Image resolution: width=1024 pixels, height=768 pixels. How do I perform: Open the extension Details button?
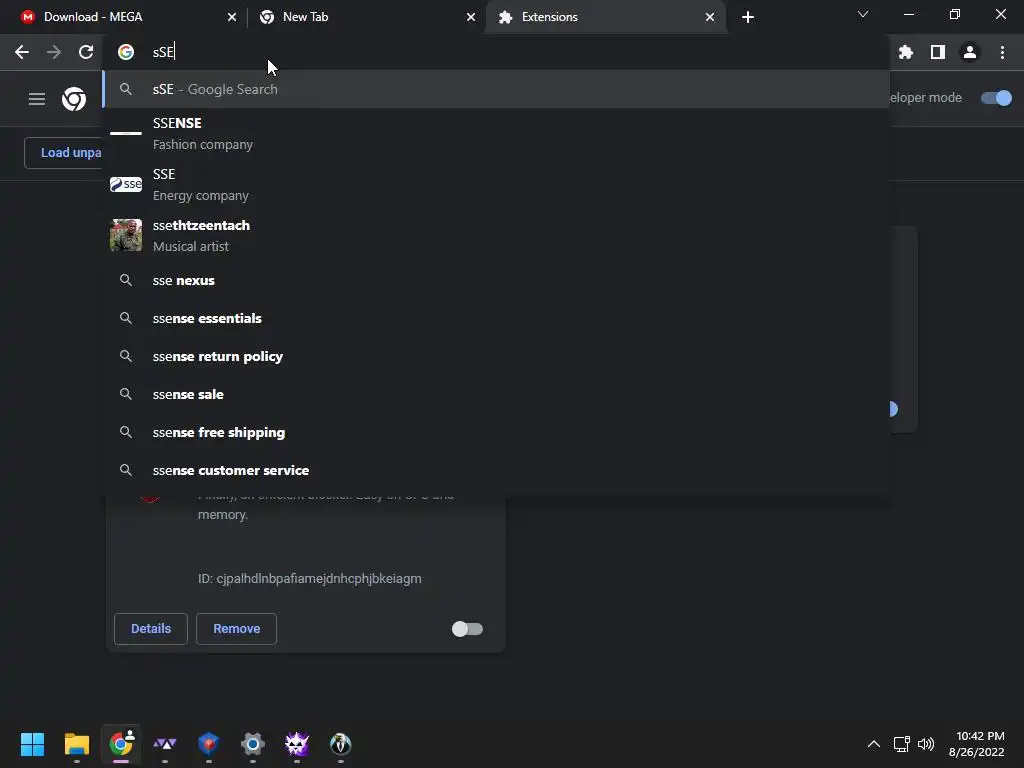[x=151, y=629]
